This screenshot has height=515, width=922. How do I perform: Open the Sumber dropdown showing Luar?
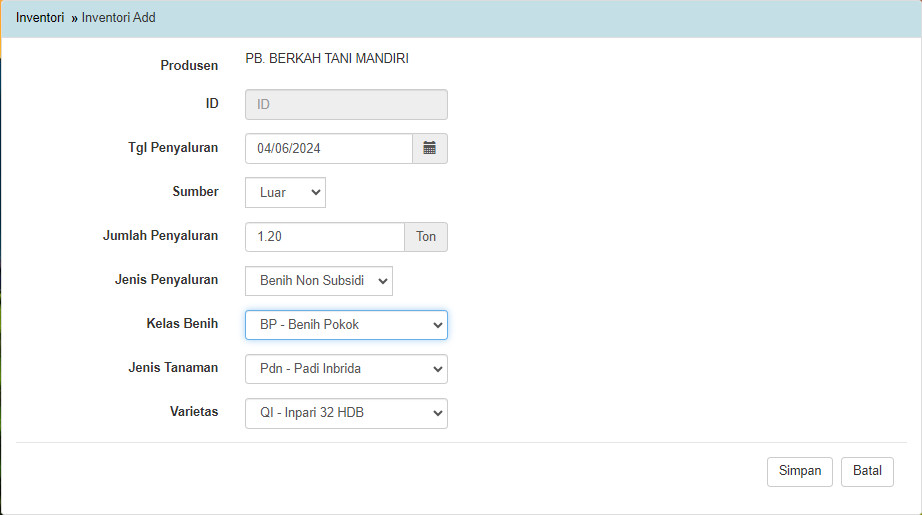pyautogui.click(x=285, y=192)
